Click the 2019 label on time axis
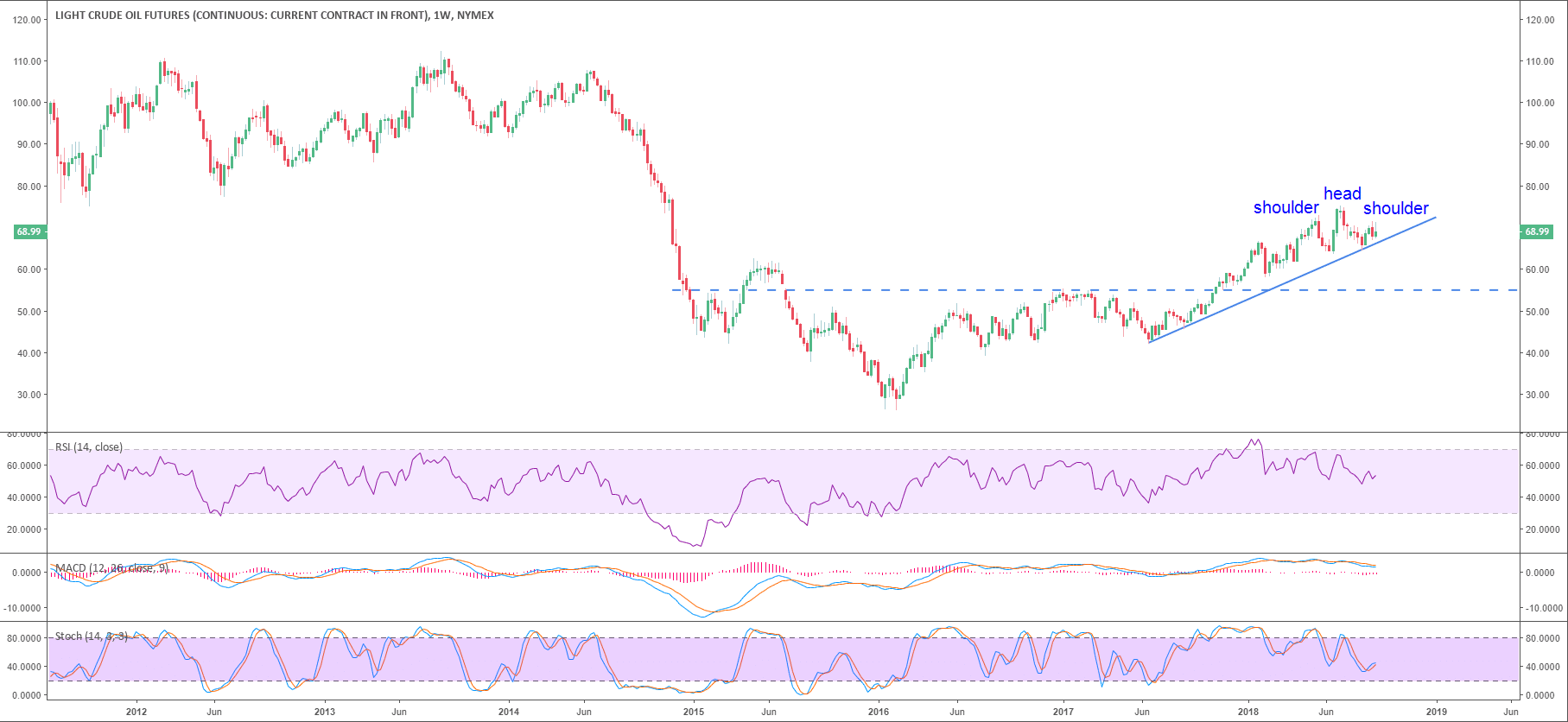 pyautogui.click(x=1436, y=712)
